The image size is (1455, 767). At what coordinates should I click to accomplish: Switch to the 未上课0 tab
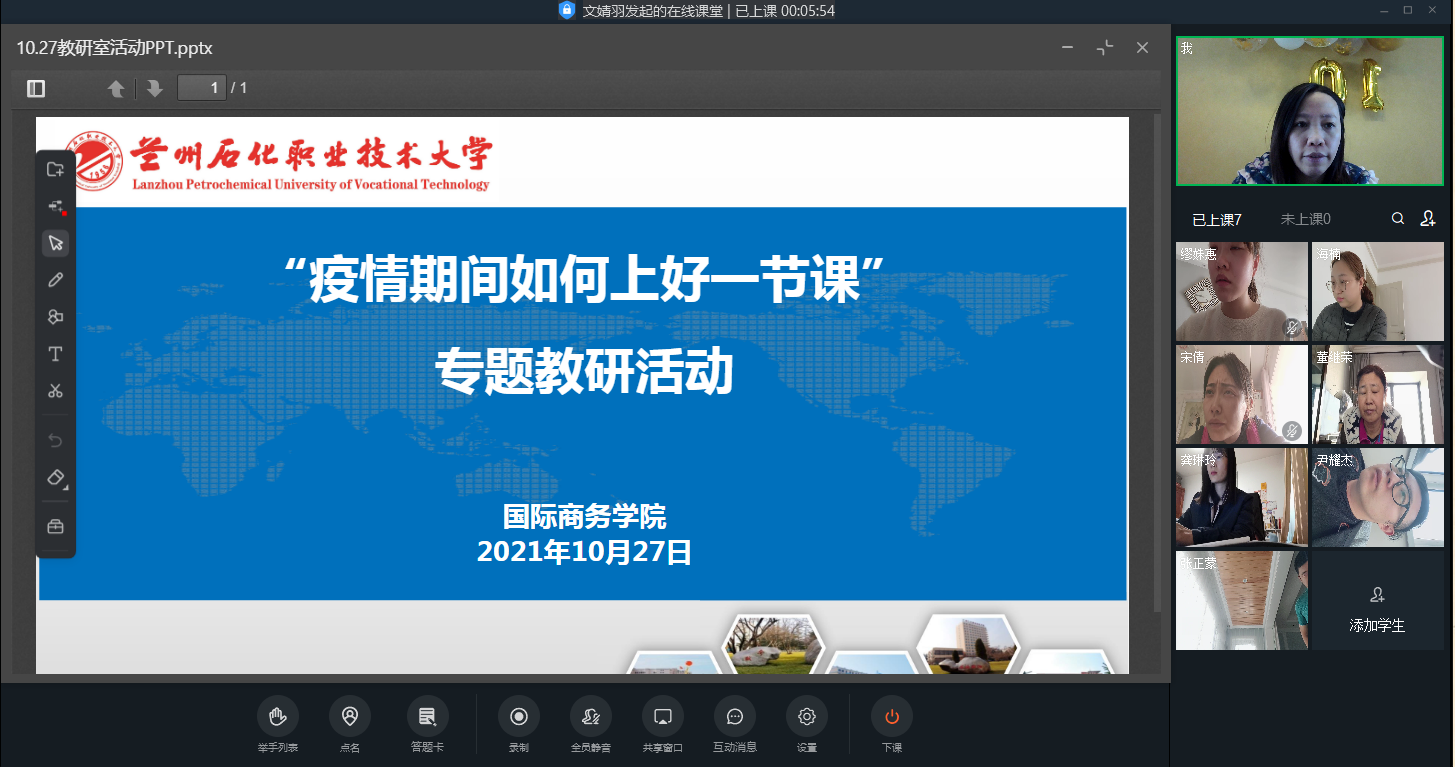[1305, 219]
